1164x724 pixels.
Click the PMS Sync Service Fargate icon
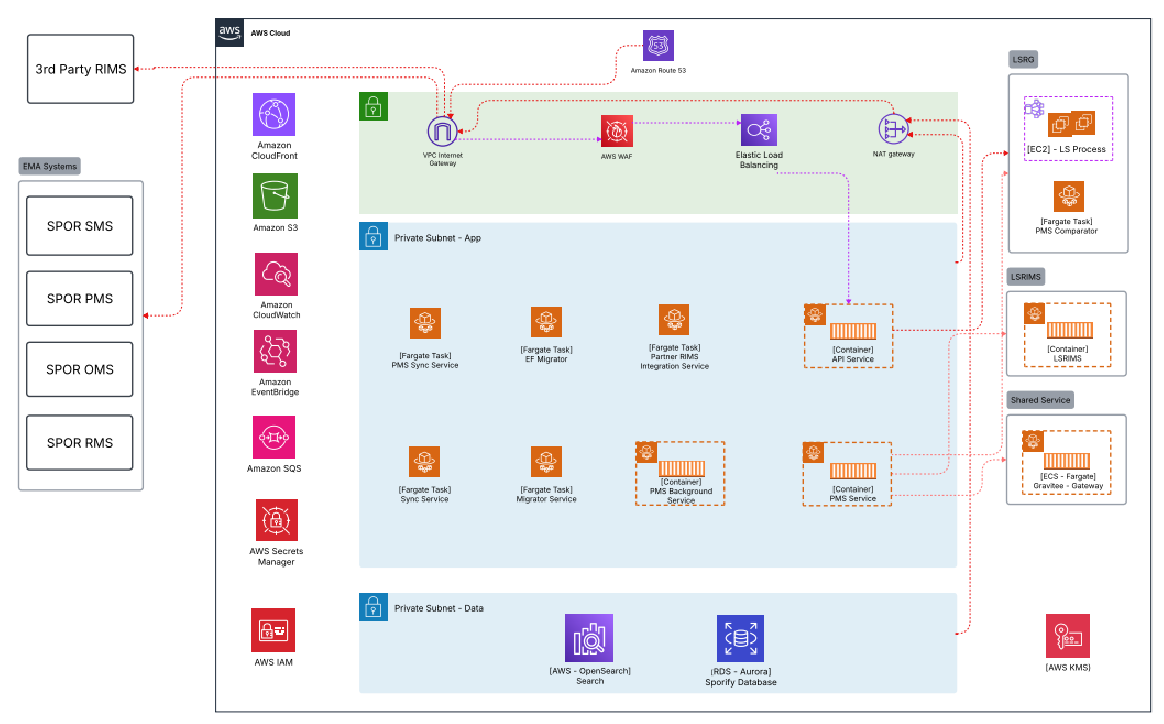(x=425, y=323)
